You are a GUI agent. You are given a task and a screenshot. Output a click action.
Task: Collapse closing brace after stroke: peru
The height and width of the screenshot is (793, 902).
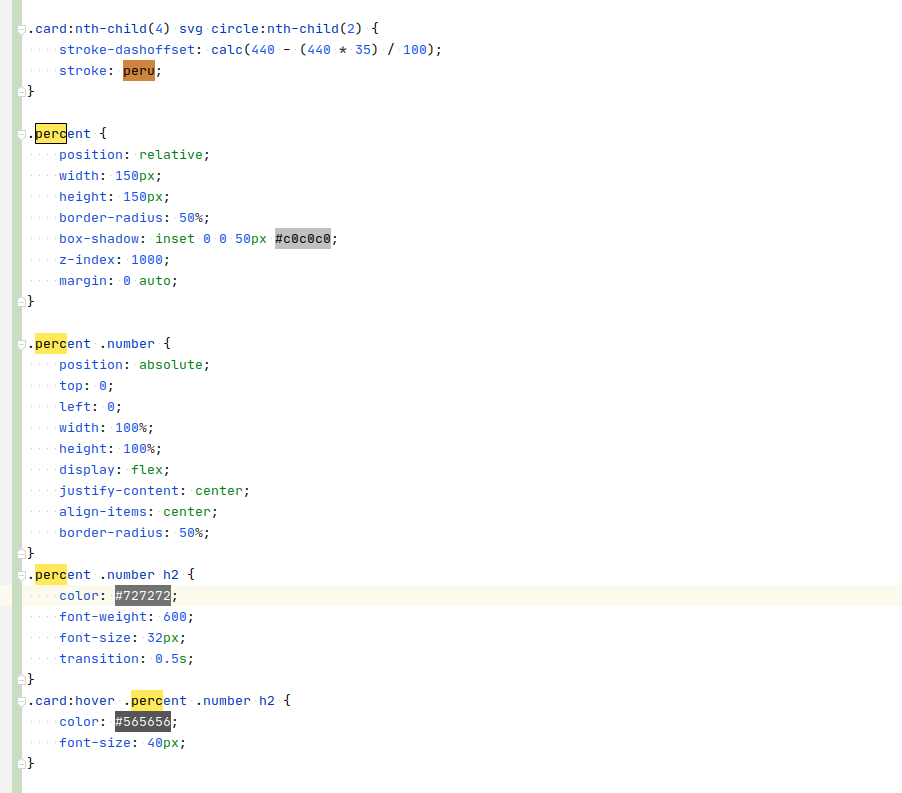(21, 91)
